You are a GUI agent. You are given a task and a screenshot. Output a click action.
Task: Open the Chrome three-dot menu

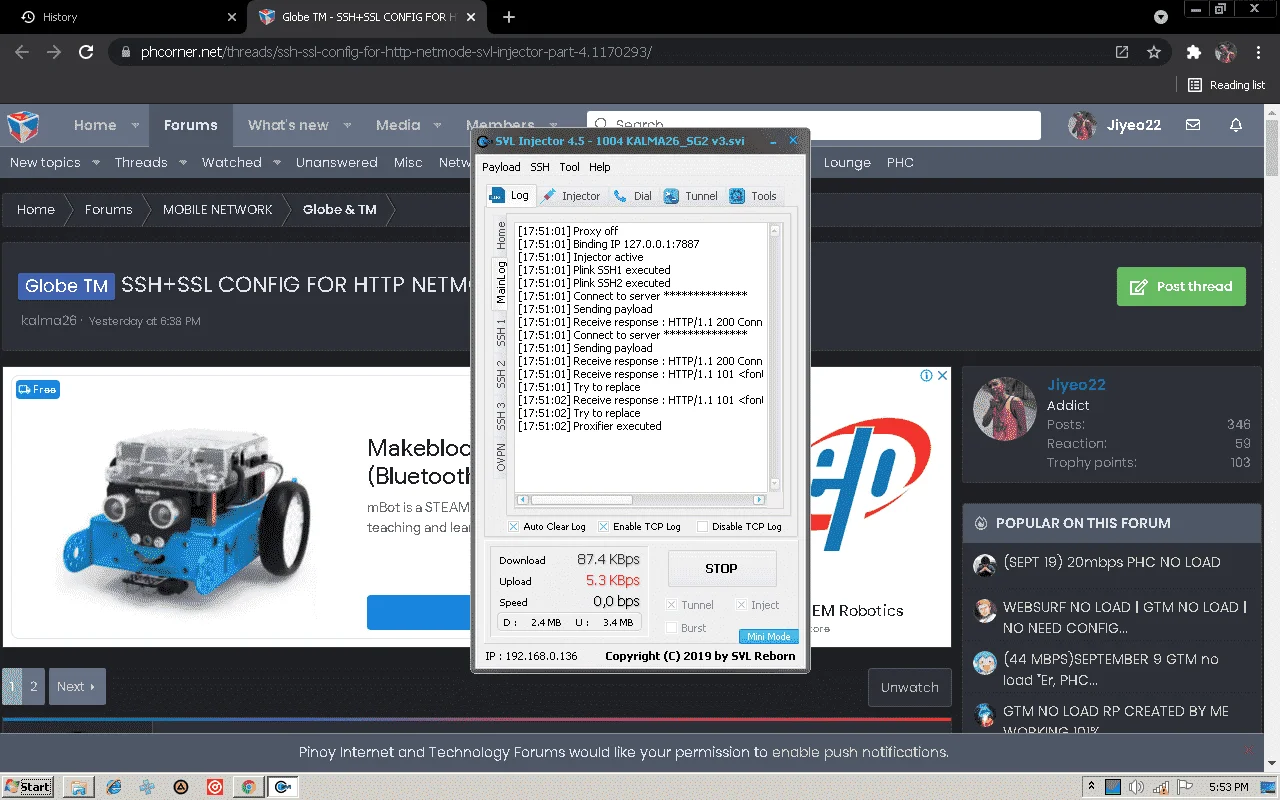tap(1258, 52)
